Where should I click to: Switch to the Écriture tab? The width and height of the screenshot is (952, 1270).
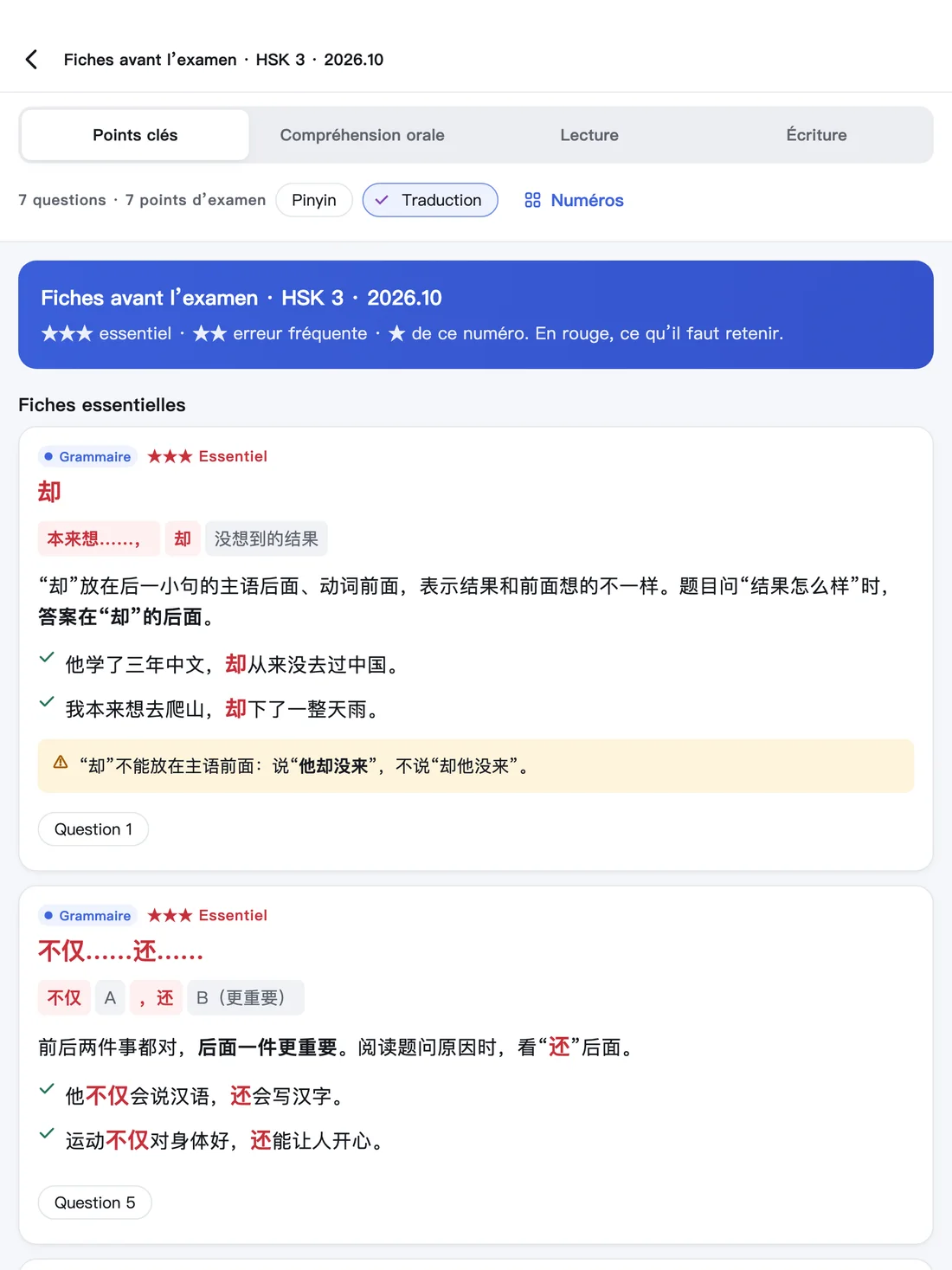point(816,135)
